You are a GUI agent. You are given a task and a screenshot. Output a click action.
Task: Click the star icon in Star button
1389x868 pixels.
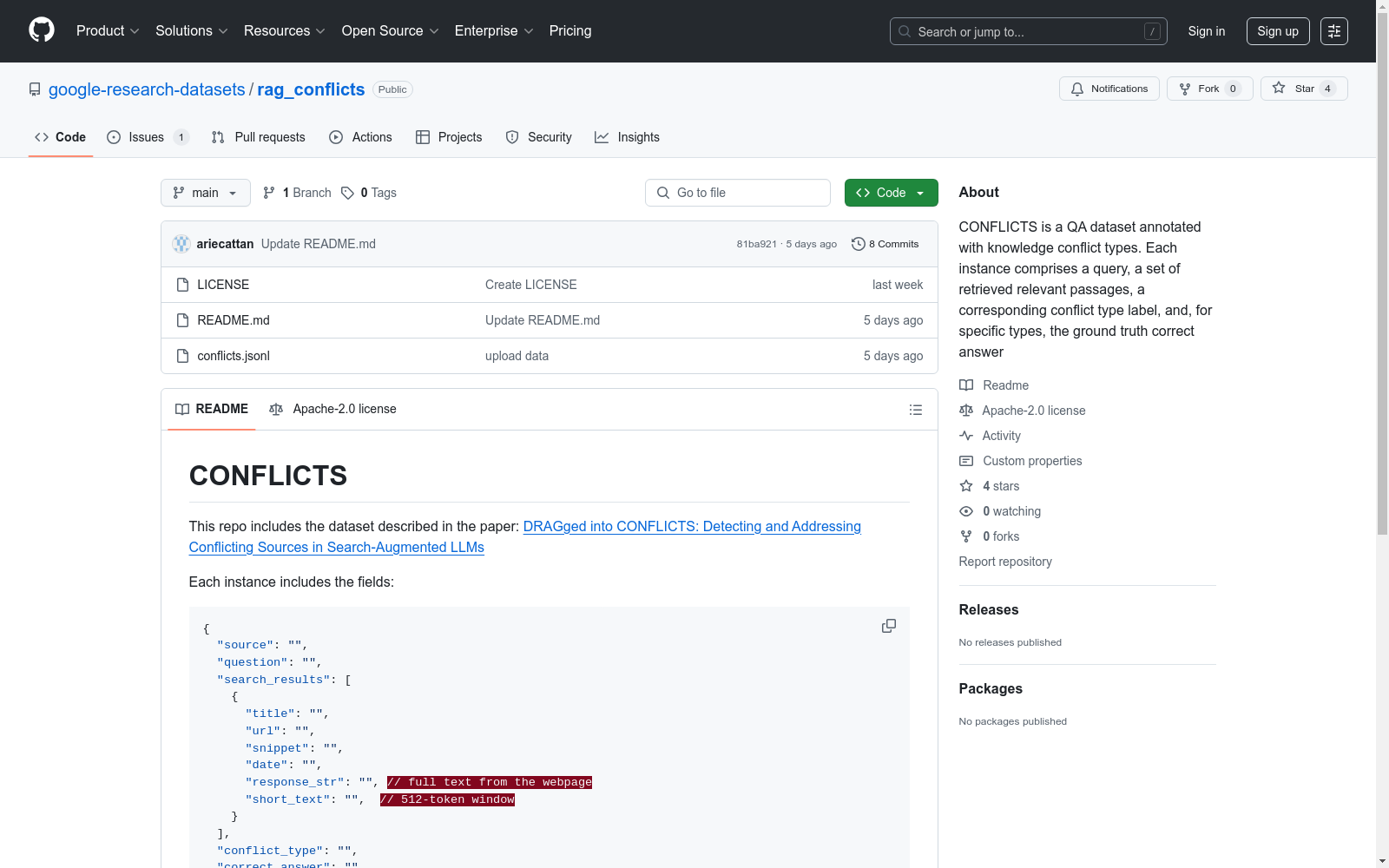[1279, 88]
